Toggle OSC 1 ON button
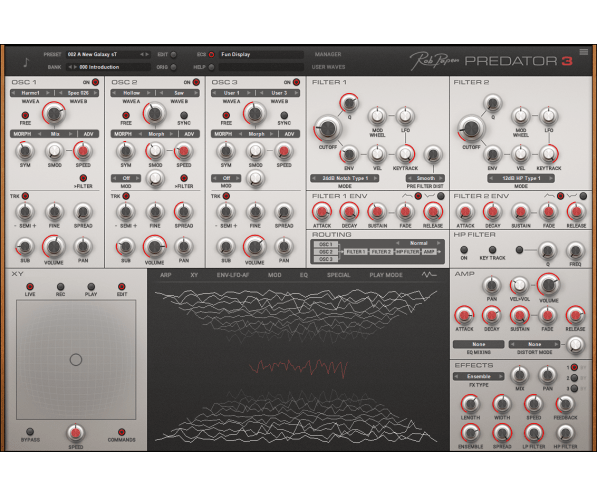 pyautogui.click(x=95, y=82)
